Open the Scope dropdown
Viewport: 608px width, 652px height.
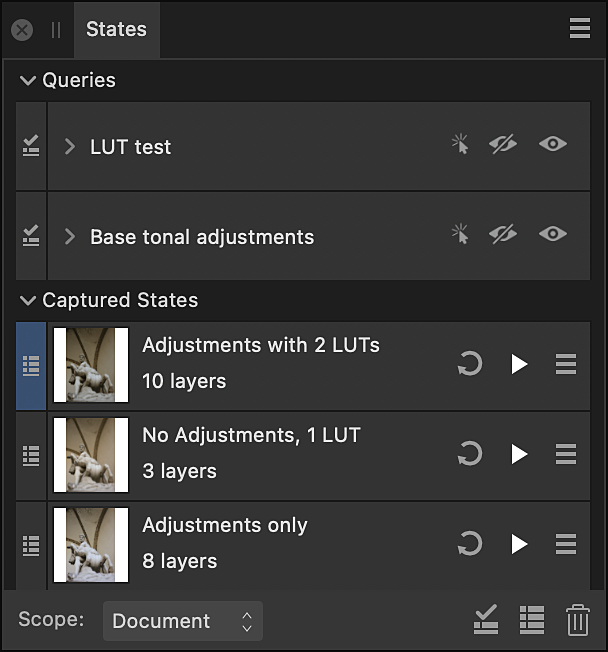coord(182,621)
